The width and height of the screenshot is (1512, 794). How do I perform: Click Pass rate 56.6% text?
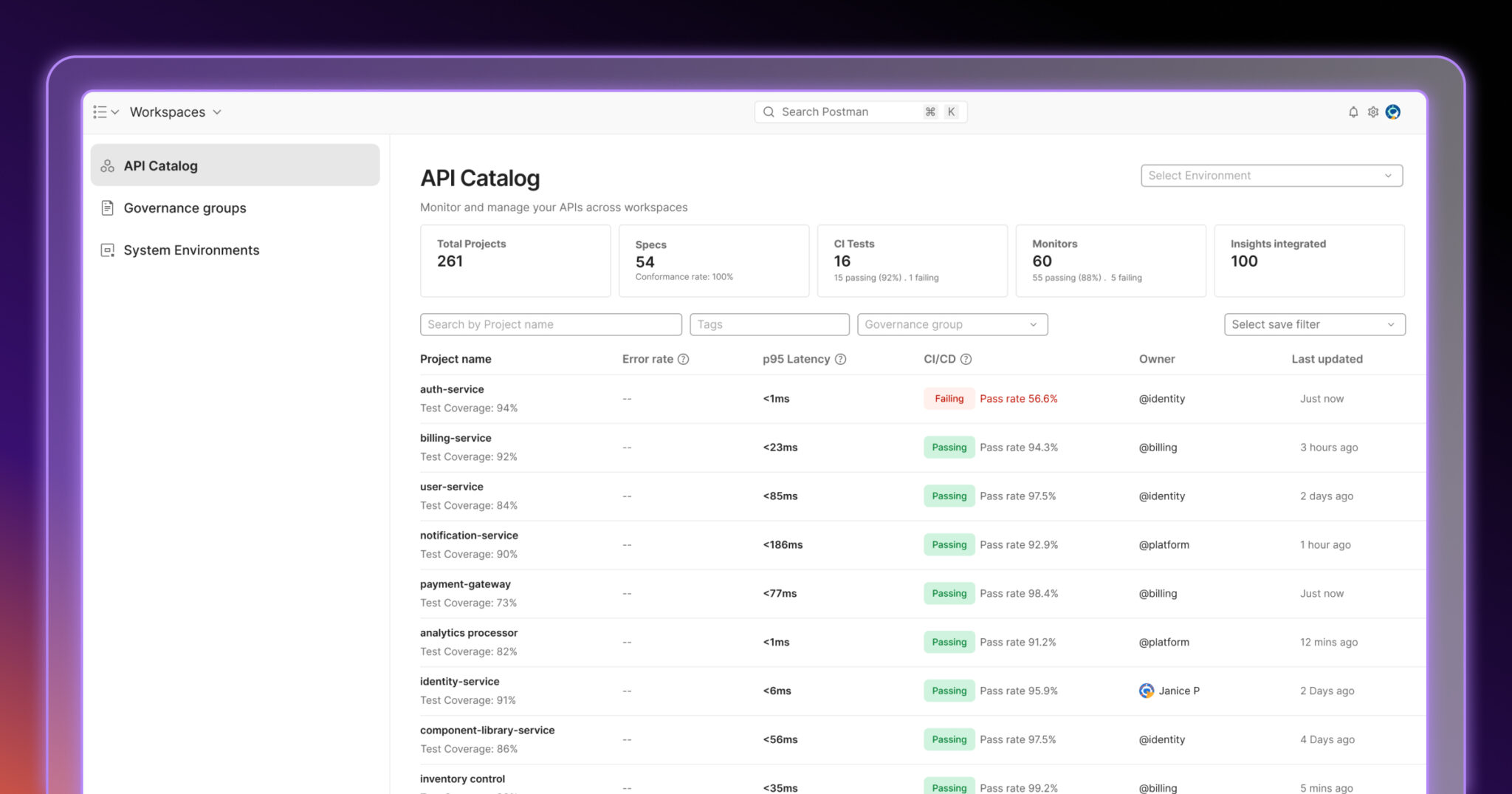click(1018, 399)
